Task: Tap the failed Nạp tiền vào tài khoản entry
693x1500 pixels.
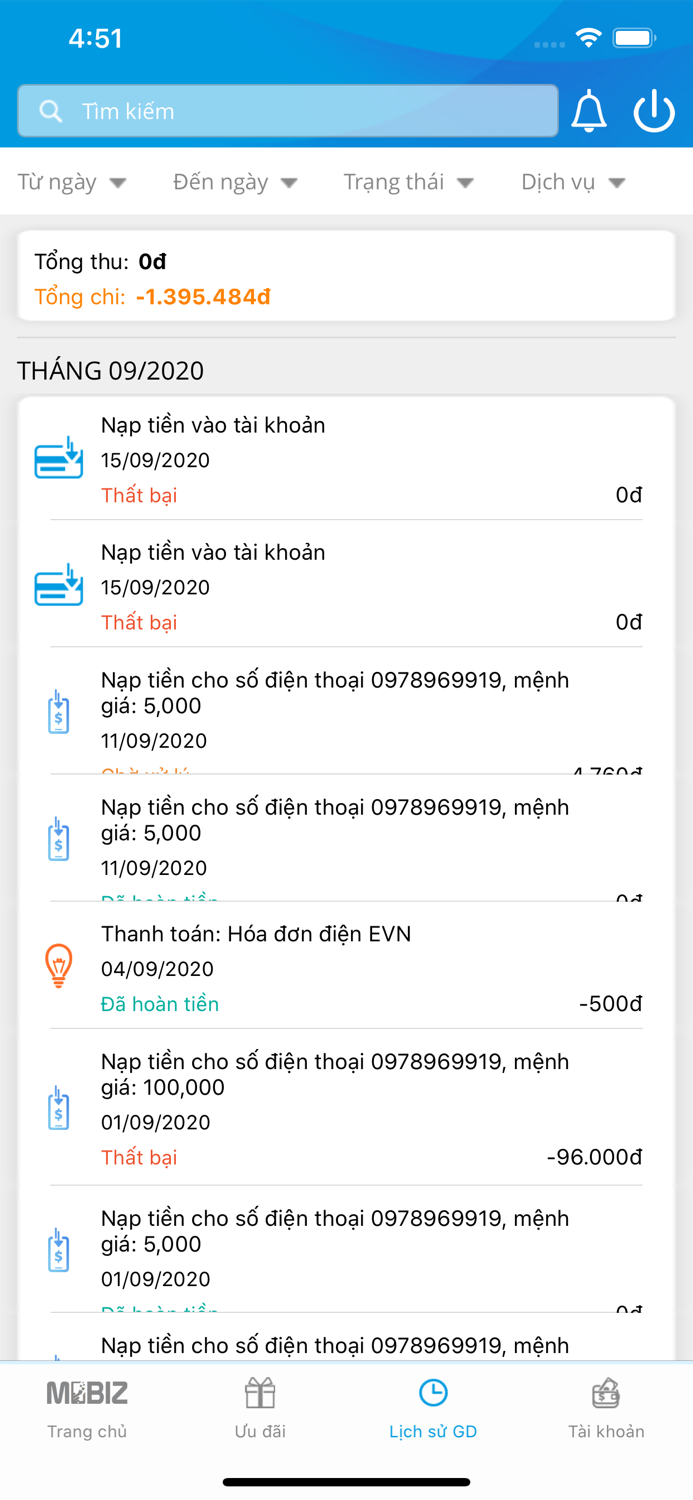Action: (x=346, y=456)
